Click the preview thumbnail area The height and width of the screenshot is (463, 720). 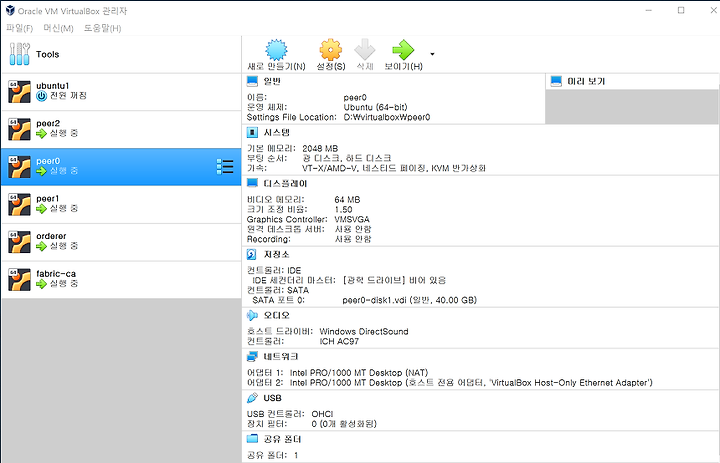pyautogui.click(x=632, y=107)
